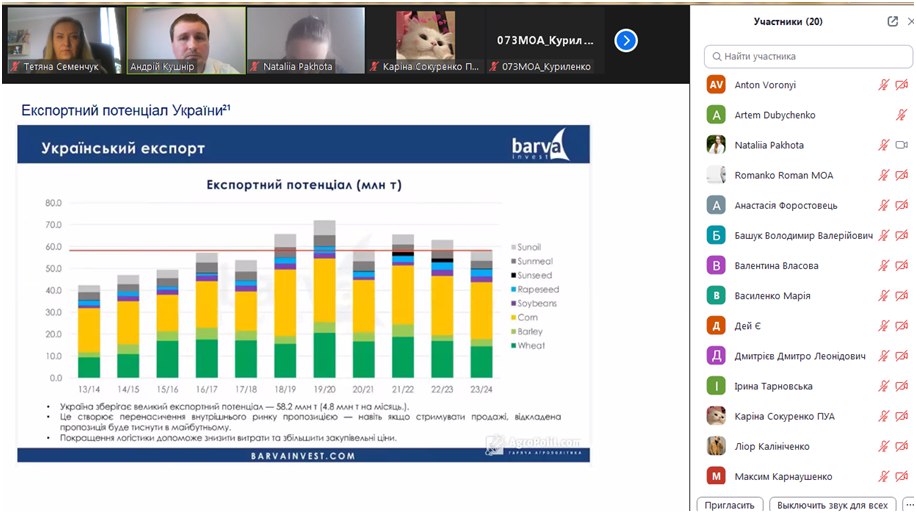
Task: Click Wheat legend color swatch
Action: click(513, 345)
